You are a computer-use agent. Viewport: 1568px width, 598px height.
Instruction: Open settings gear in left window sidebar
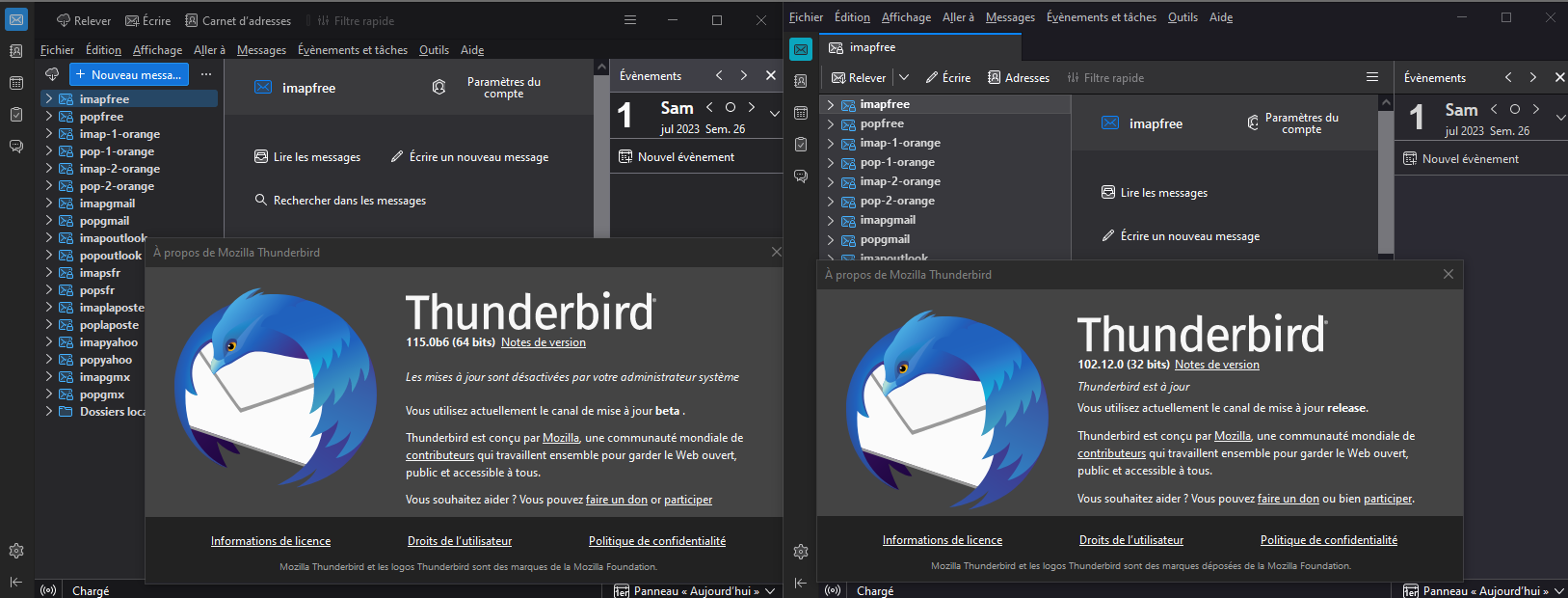point(16,551)
